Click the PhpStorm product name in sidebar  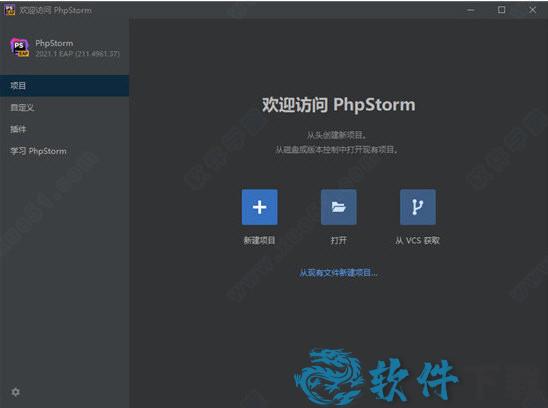54,43
